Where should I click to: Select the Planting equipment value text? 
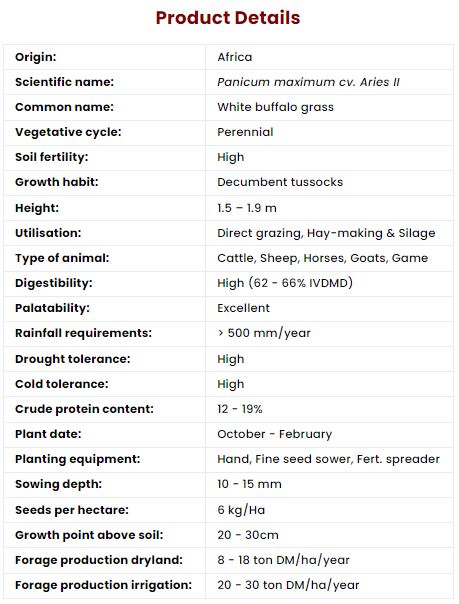pos(328,459)
